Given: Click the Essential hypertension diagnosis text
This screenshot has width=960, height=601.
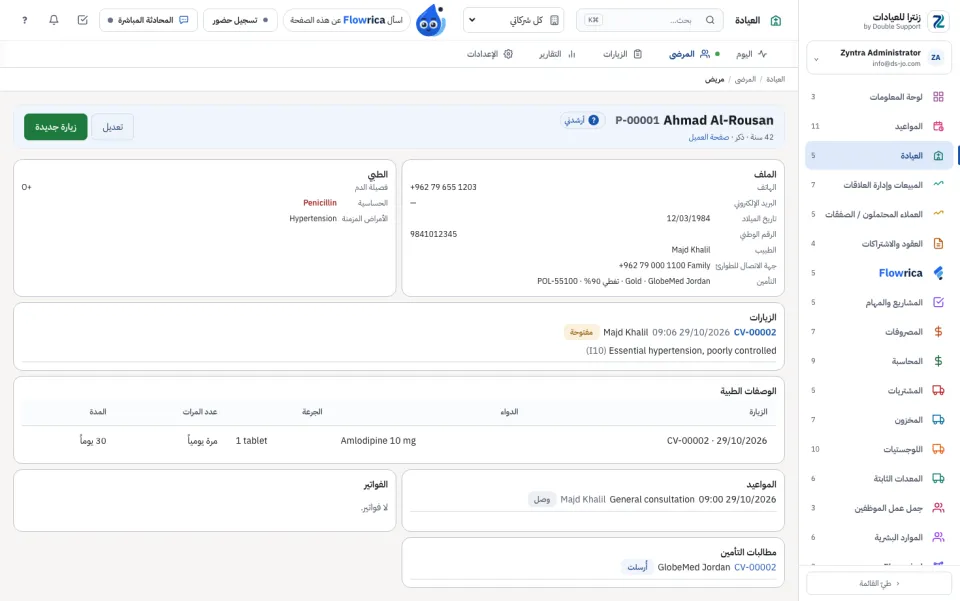Looking at the screenshot, I should pyautogui.click(x=692, y=351).
